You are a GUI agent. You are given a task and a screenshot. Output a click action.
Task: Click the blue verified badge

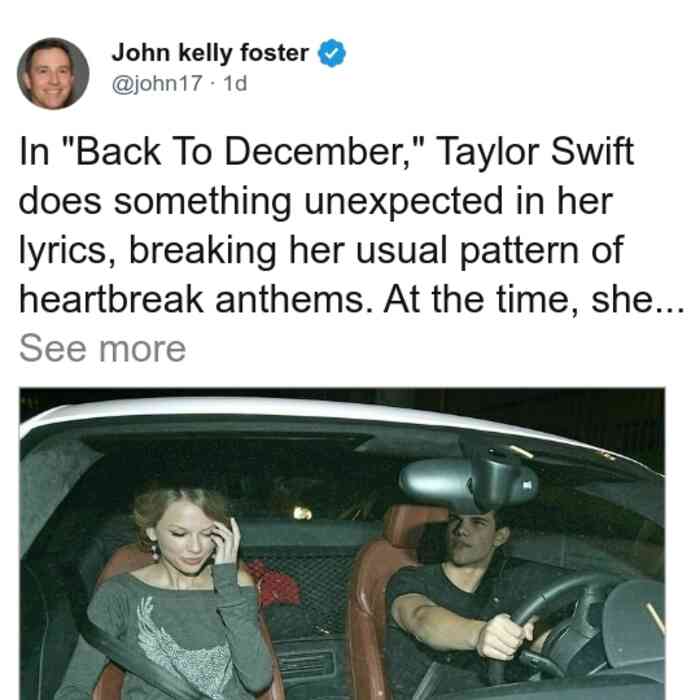[331, 53]
